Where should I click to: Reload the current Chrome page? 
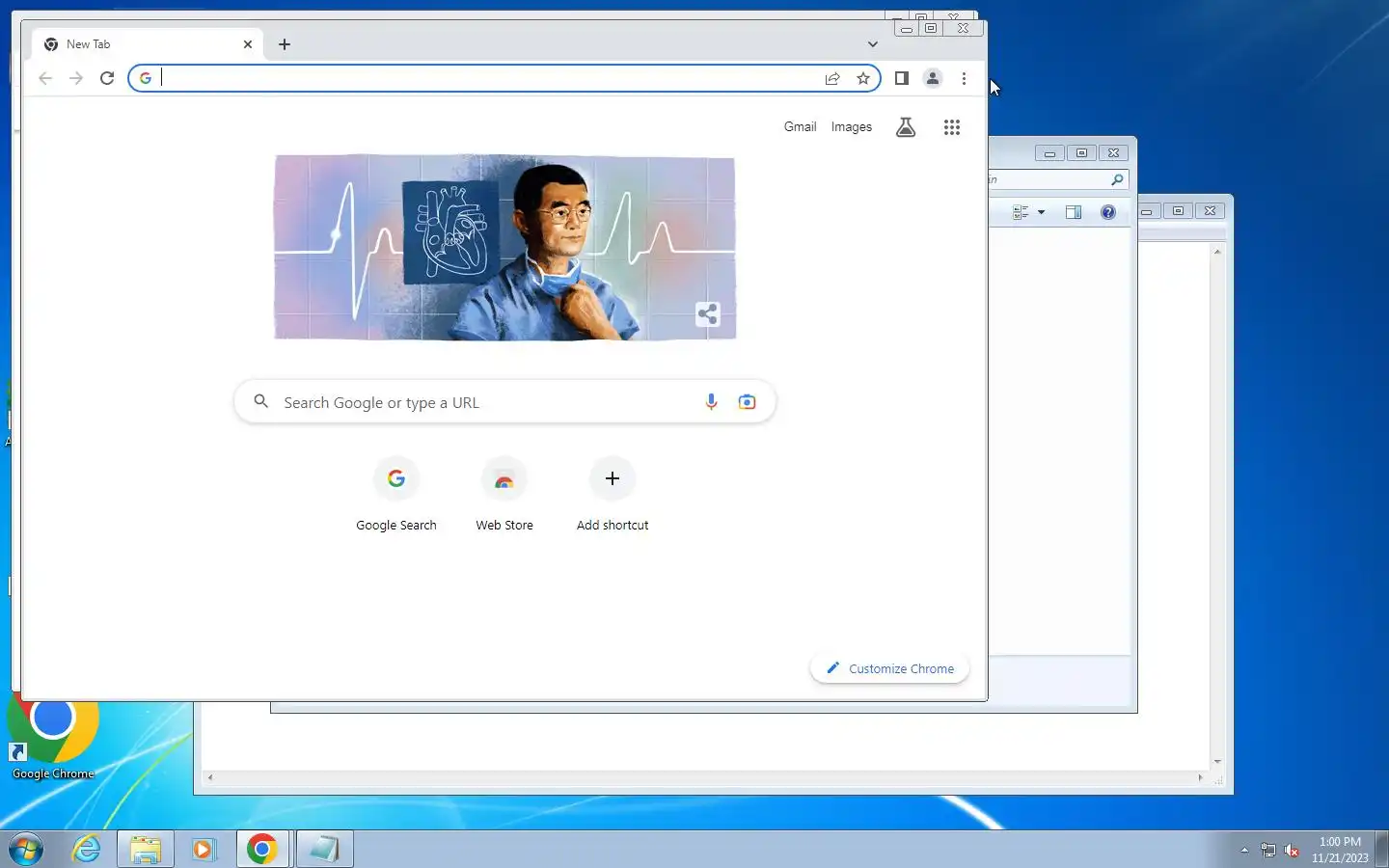click(x=107, y=78)
